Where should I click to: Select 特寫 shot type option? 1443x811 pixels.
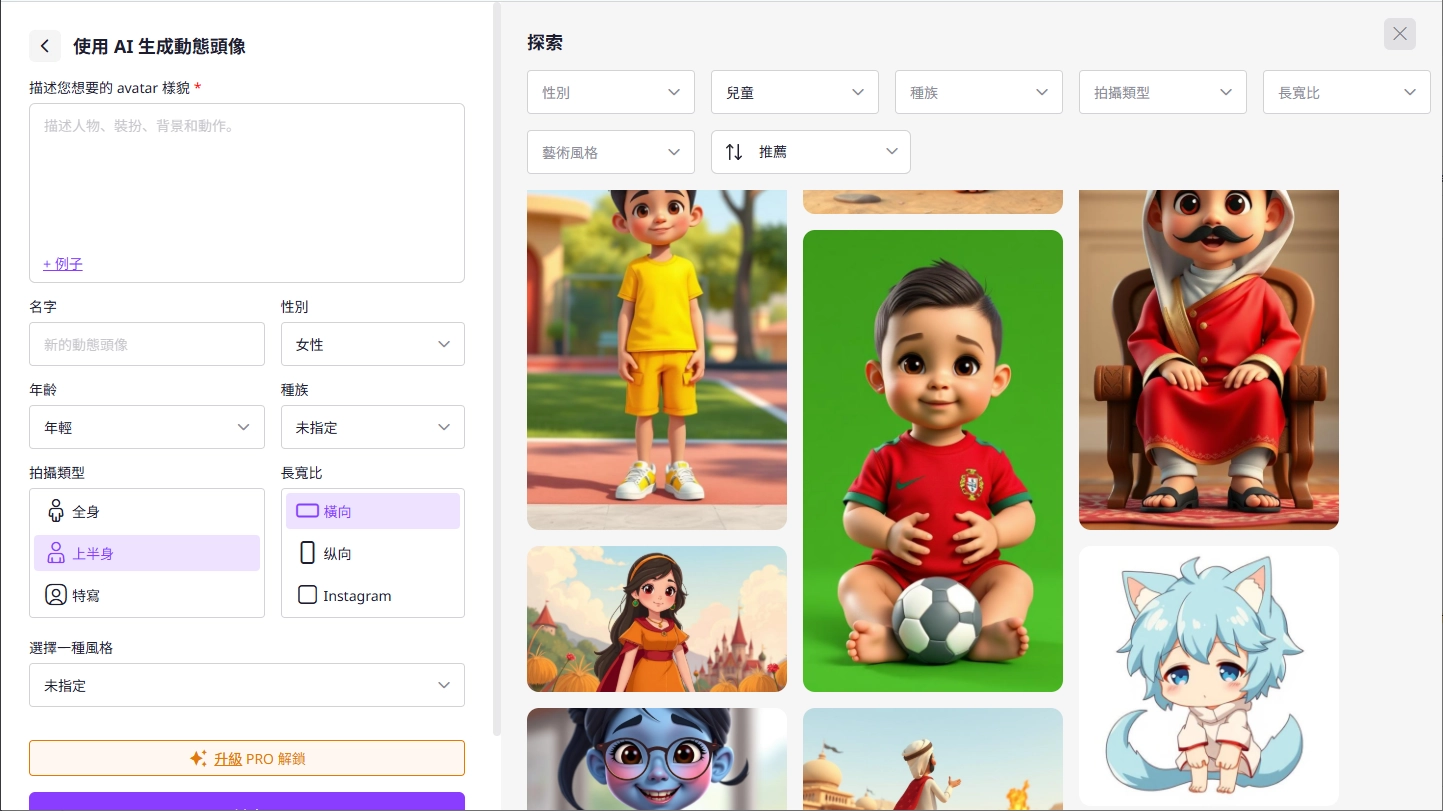pyautogui.click(x=147, y=595)
